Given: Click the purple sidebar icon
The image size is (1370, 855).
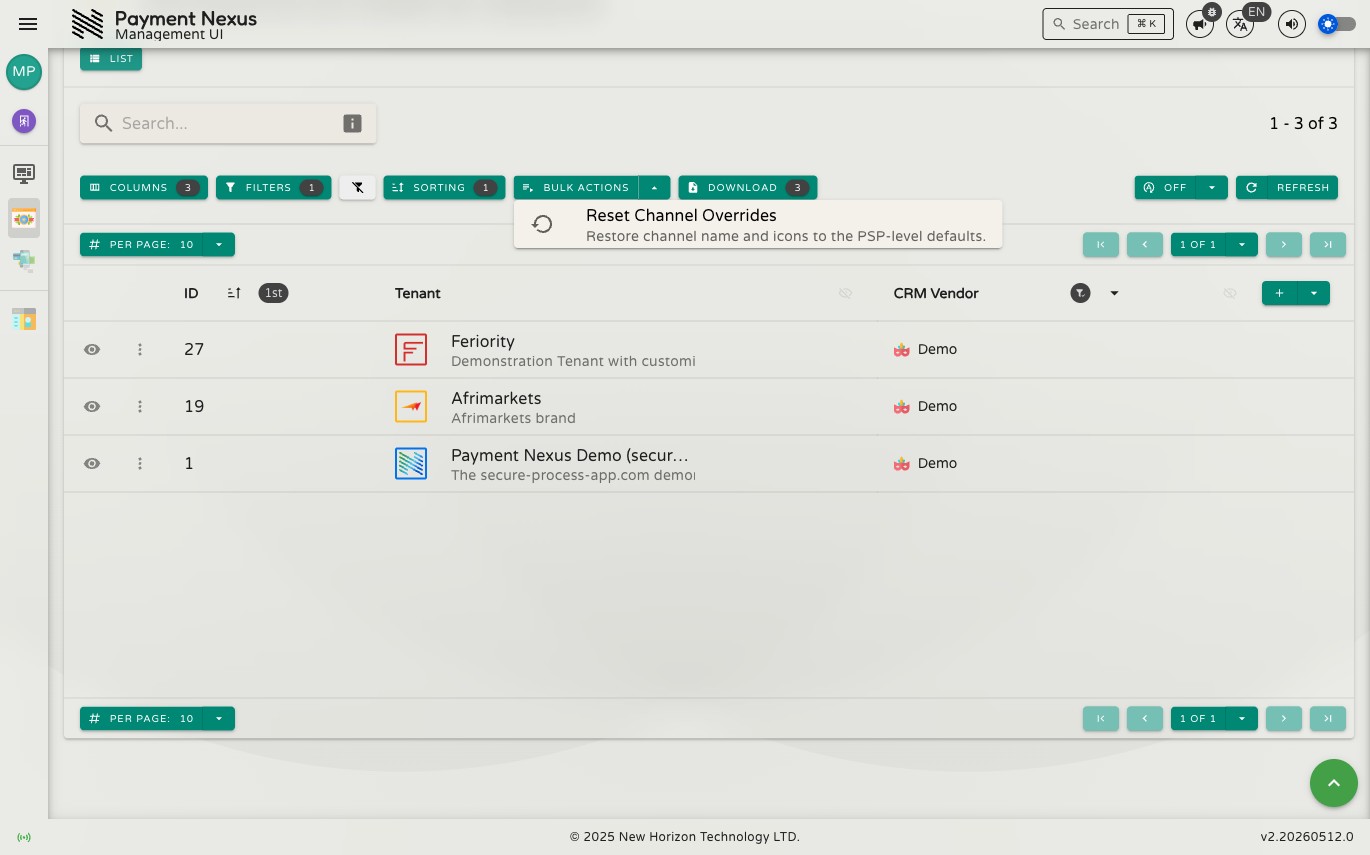Looking at the screenshot, I should [24, 121].
